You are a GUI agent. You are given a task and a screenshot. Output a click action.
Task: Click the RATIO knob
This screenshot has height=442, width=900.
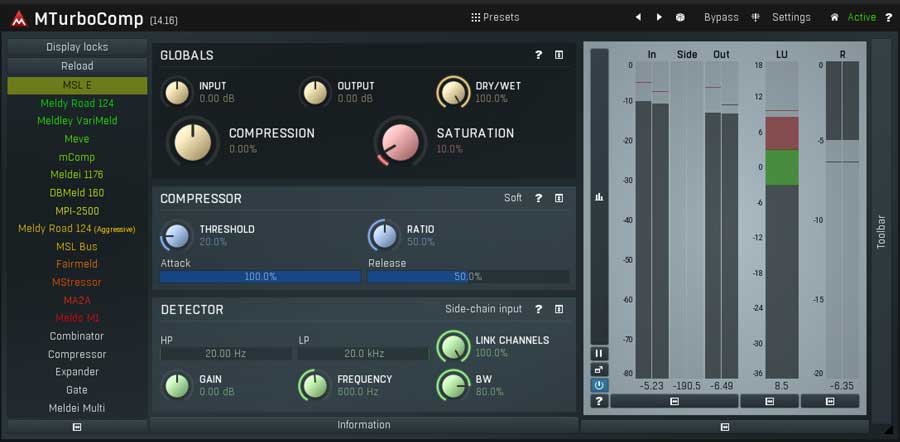tap(384, 236)
